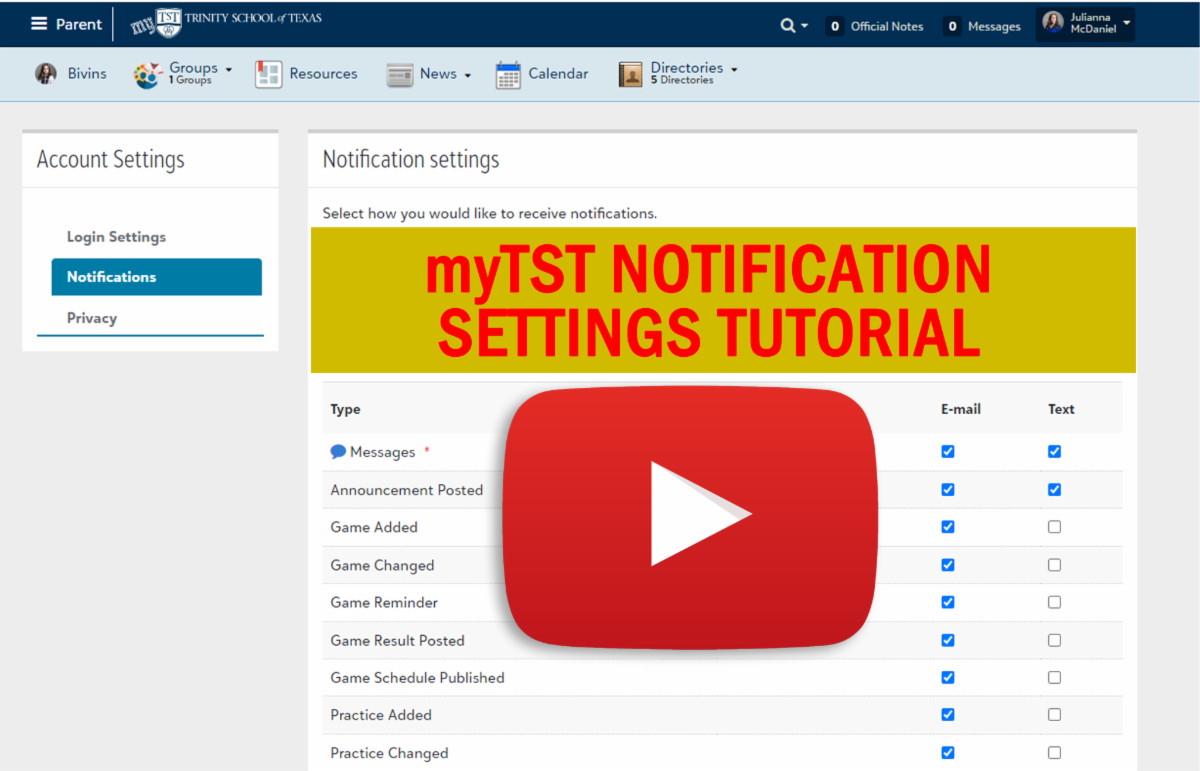Toggle E-mail for Game Result Posted

pyautogui.click(x=948, y=640)
